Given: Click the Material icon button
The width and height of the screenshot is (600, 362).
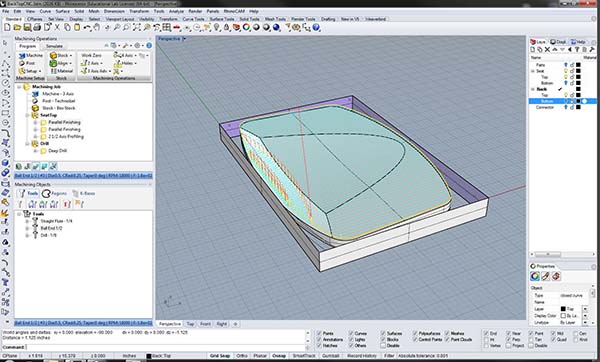Looking at the screenshot, I should [61, 71].
